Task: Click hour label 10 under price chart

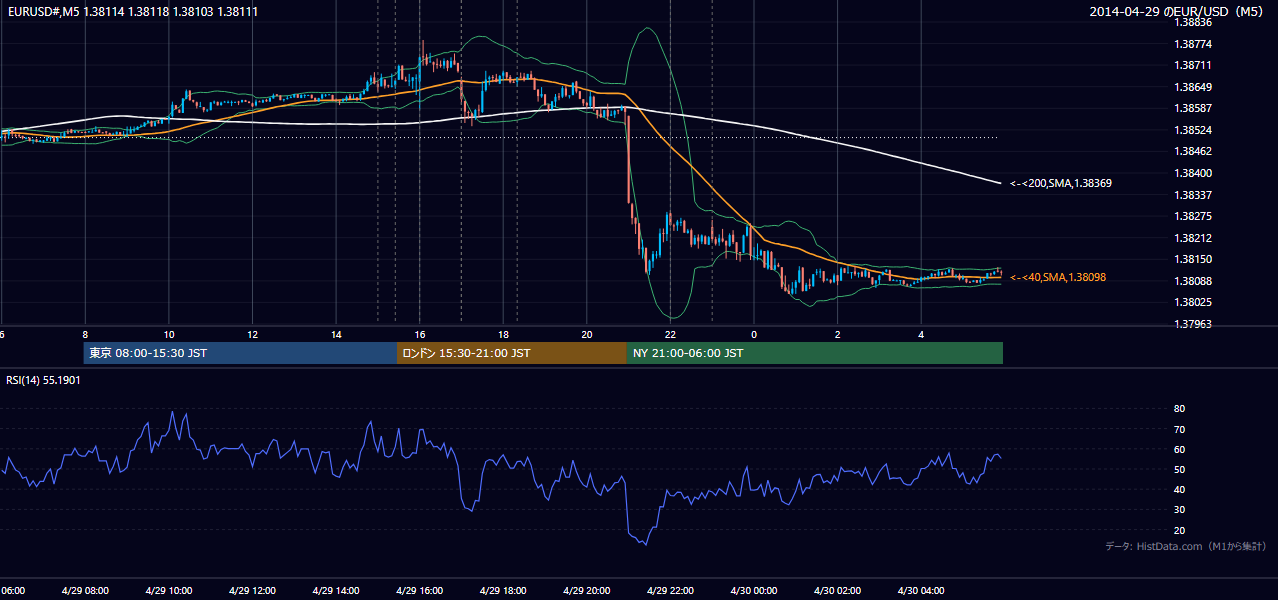Action: point(169,334)
